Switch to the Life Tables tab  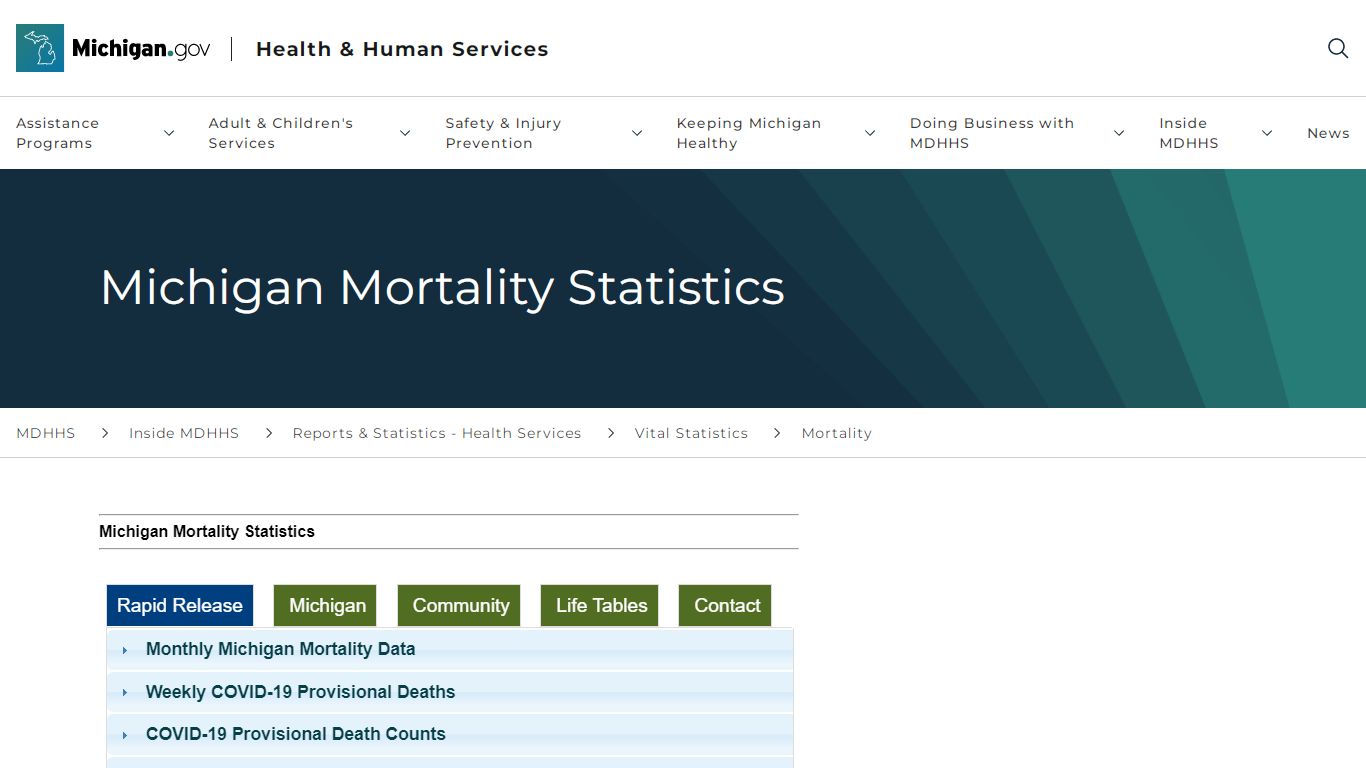coord(601,605)
